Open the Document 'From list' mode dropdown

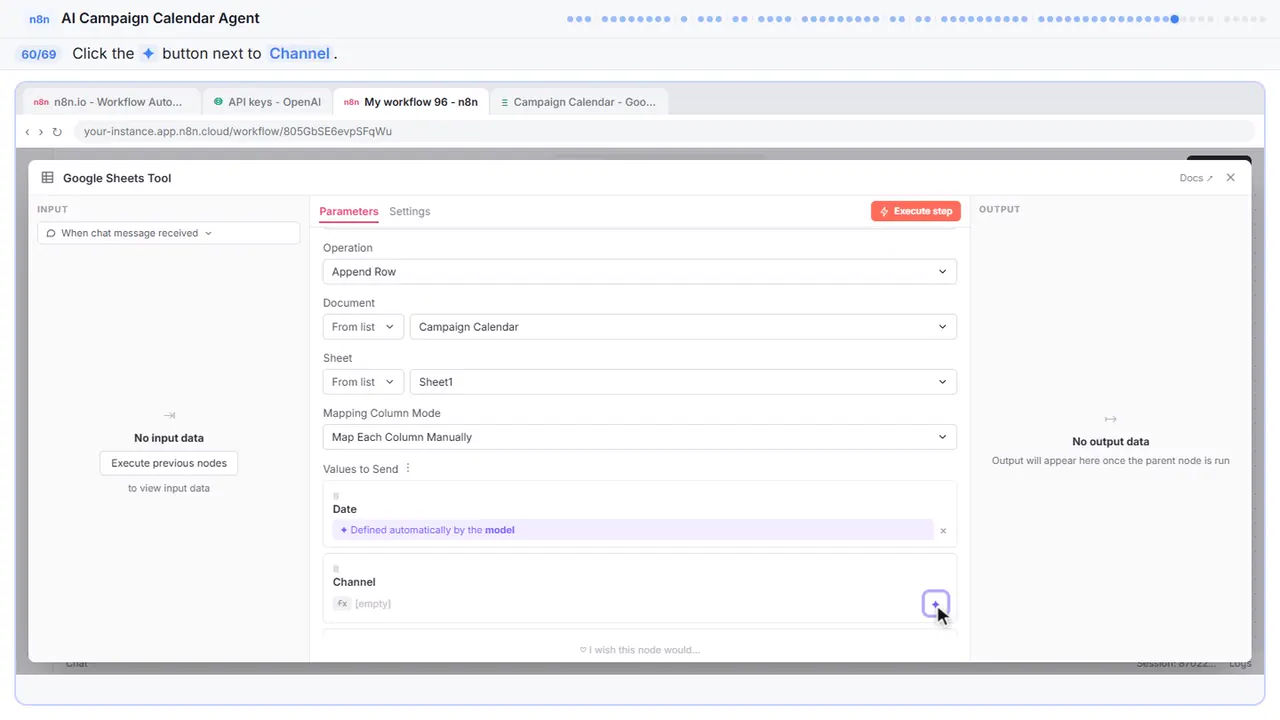tap(363, 327)
